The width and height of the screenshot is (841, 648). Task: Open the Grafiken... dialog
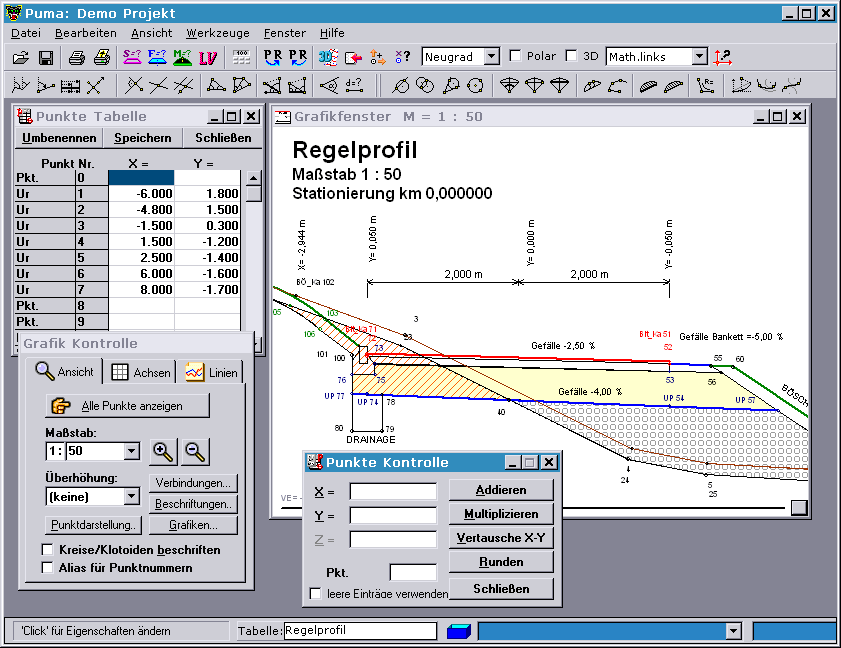[193, 525]
